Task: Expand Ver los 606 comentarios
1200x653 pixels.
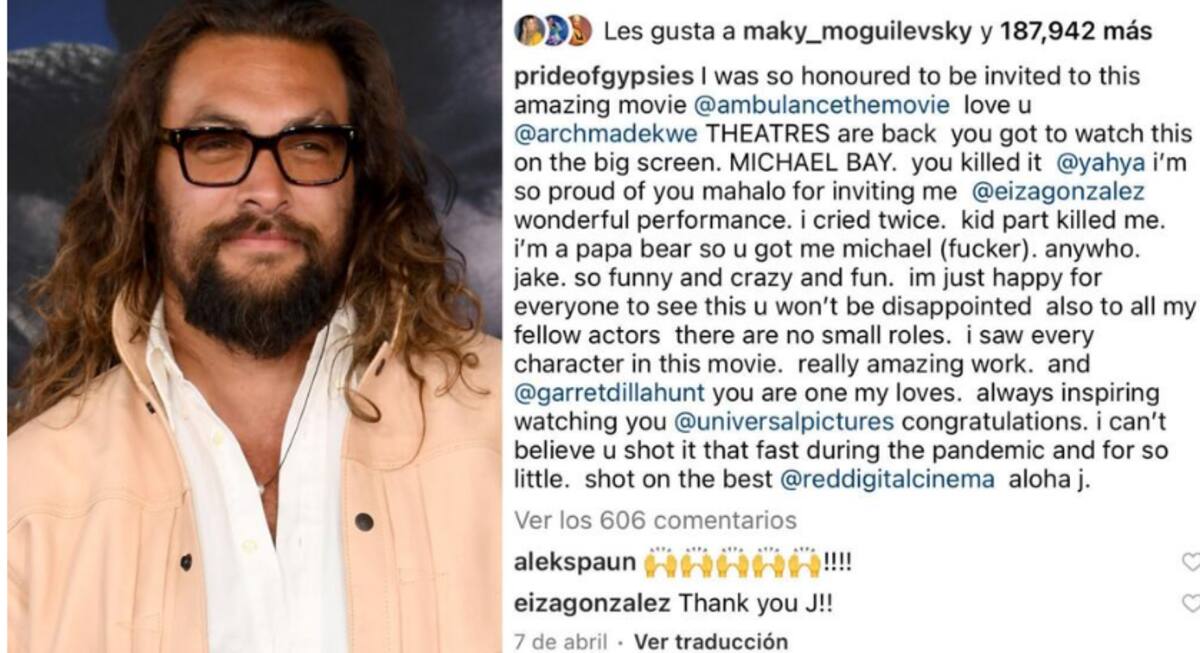Action: click(x=655, y=521)
